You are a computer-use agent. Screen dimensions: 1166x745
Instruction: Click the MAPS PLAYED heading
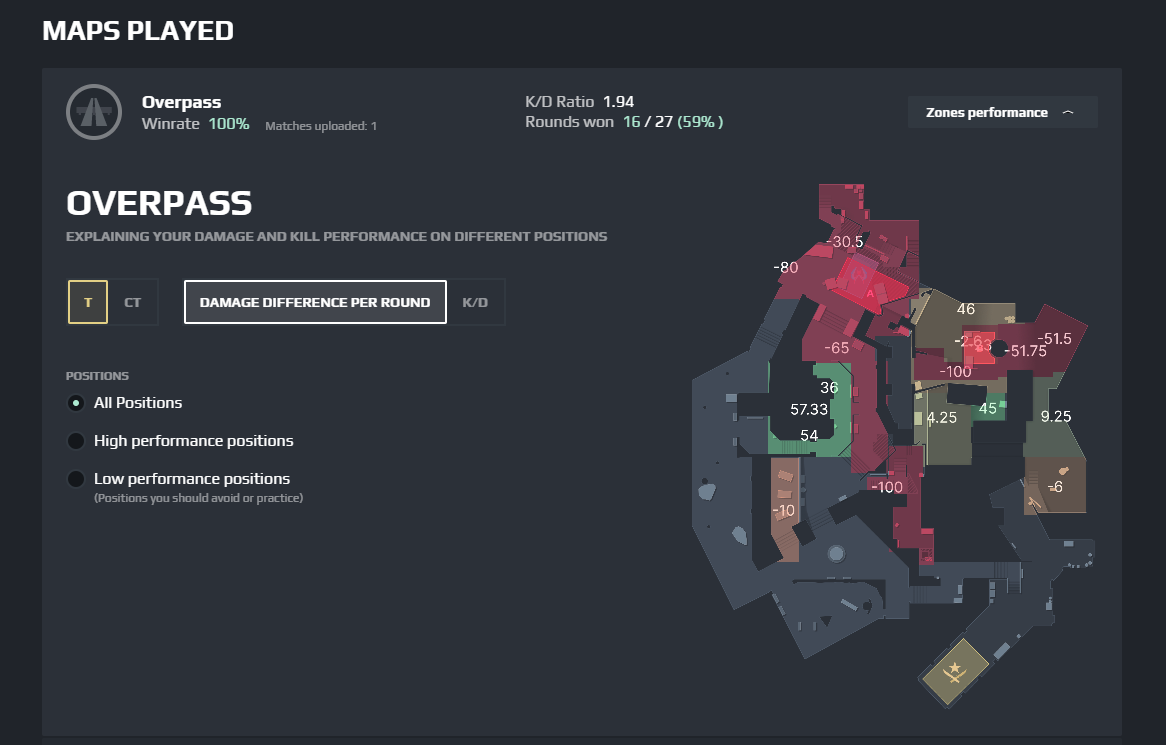(x=138, y=30)
